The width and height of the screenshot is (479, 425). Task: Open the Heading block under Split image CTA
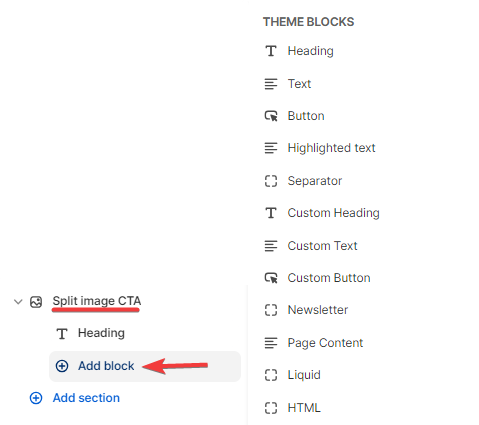coord(101,333)
